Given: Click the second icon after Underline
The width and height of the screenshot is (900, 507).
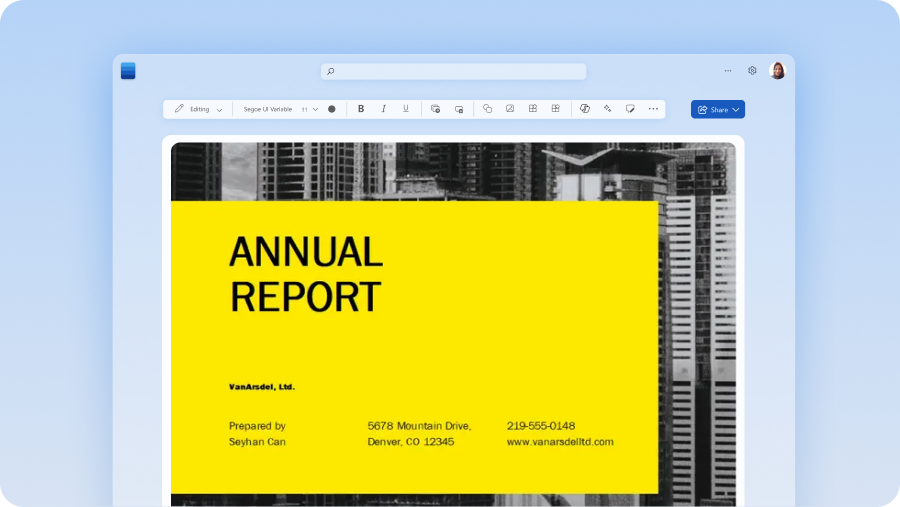Looking at the screenshot, I should (x=459, y=109).
